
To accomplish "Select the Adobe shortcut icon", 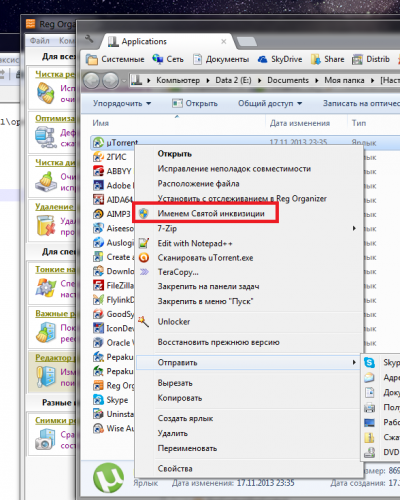I will coord(98,185).
